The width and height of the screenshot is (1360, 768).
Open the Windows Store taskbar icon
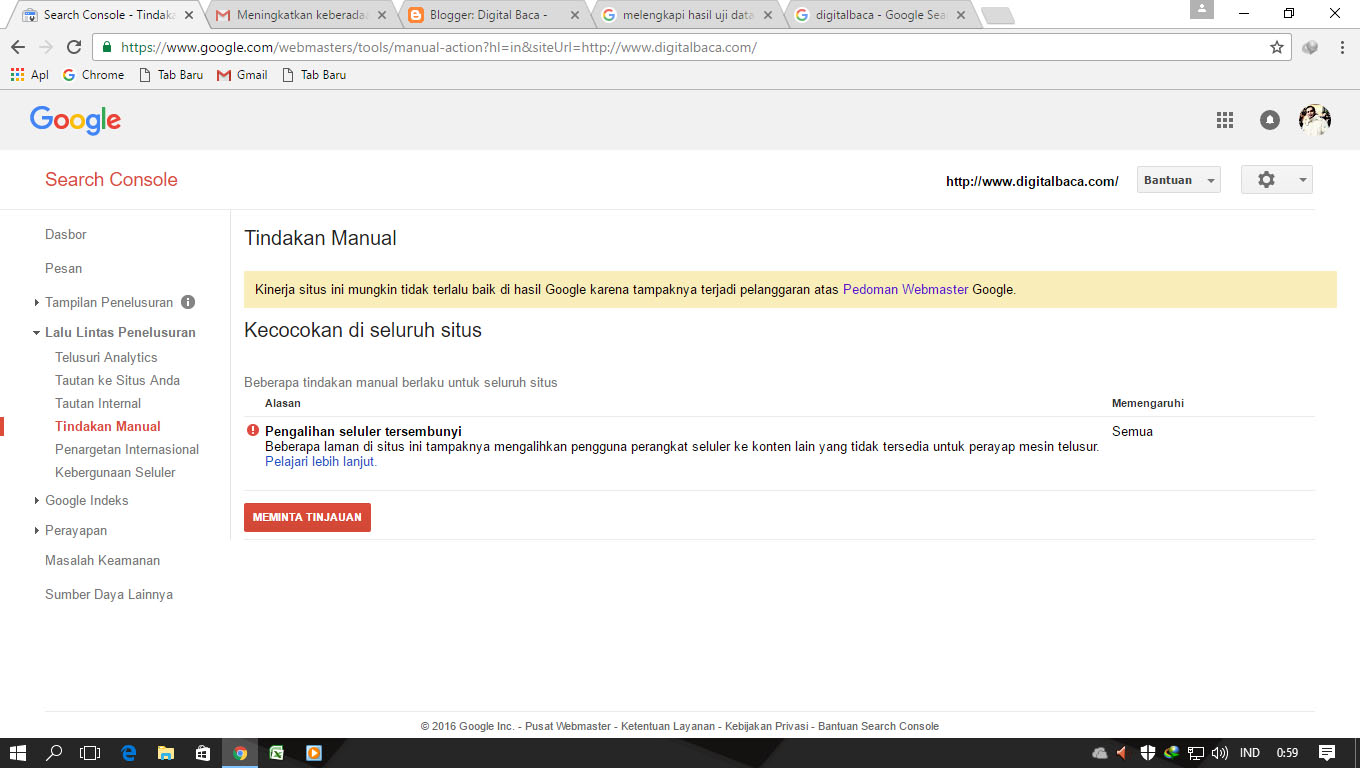[x=202, y=753]
